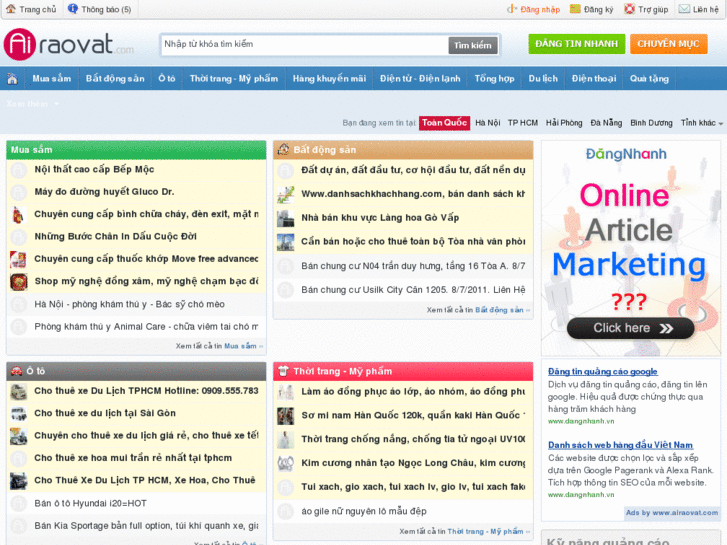Click the orange CHUYÊN MỤC button
The width and height of the screenshot is (727, 545).
click(x=668, y=44)
